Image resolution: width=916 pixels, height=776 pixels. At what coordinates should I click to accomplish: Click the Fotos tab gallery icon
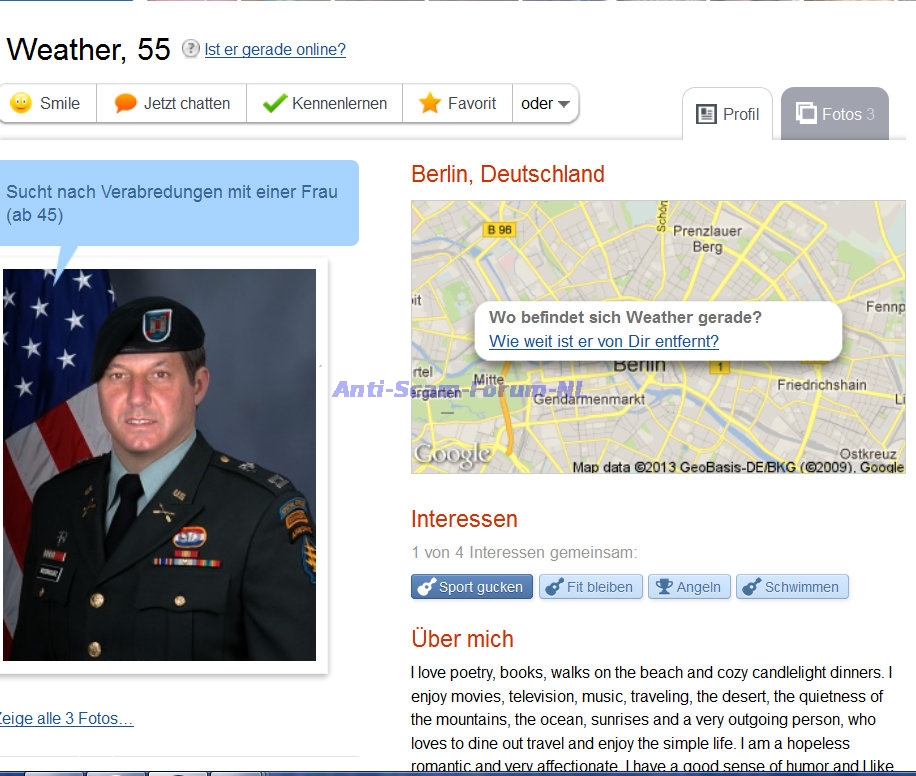[806, 113]
